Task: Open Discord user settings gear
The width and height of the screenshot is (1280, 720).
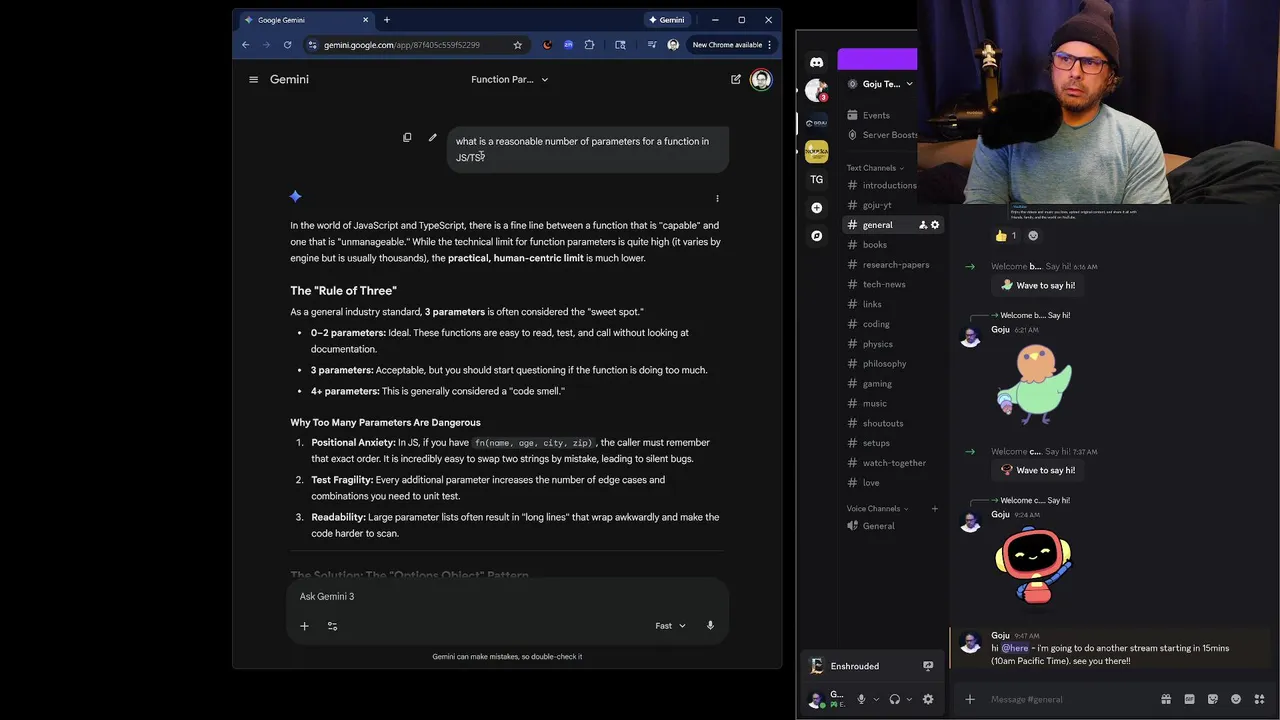Action: point(928,700)
